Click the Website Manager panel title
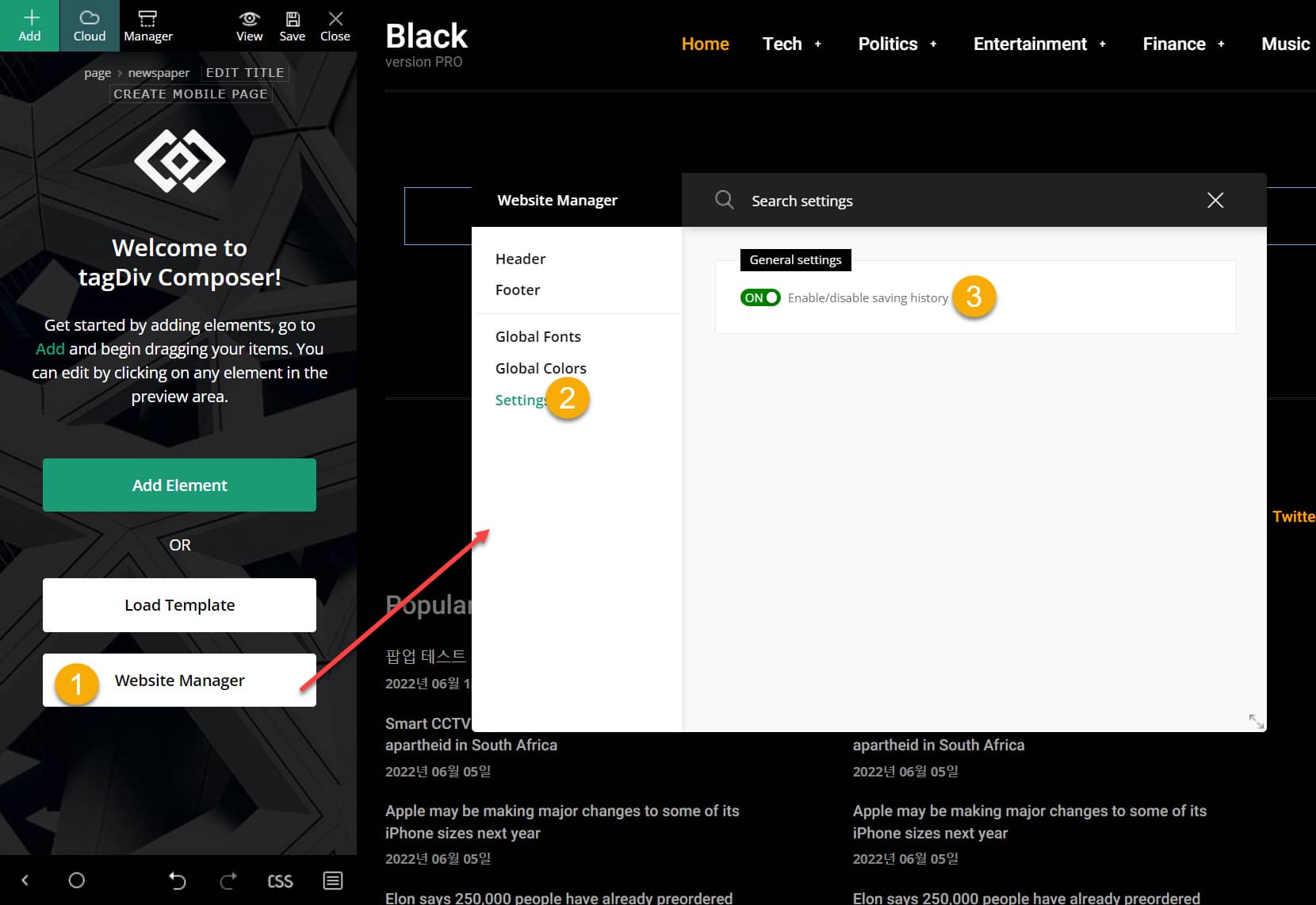Viewport: 1316px width, 905px height. pos(557,200)
